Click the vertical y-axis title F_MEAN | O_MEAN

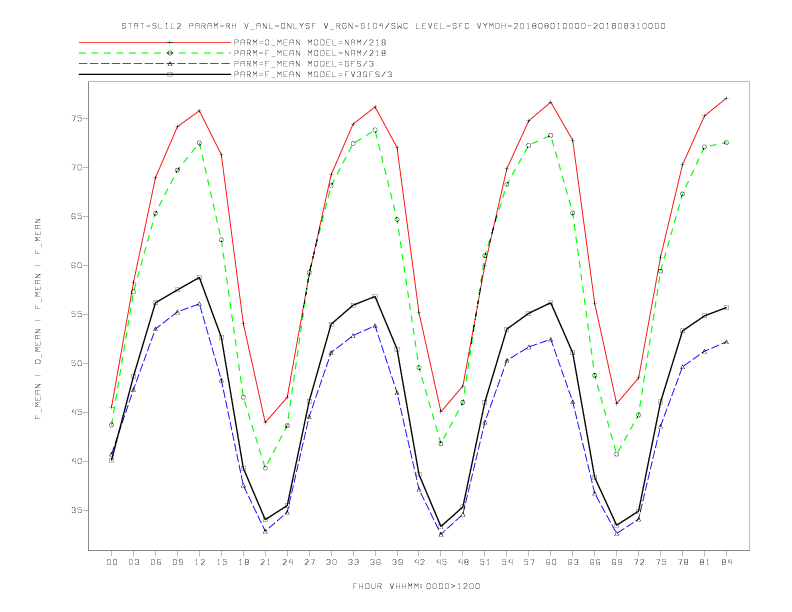[38, 319]
